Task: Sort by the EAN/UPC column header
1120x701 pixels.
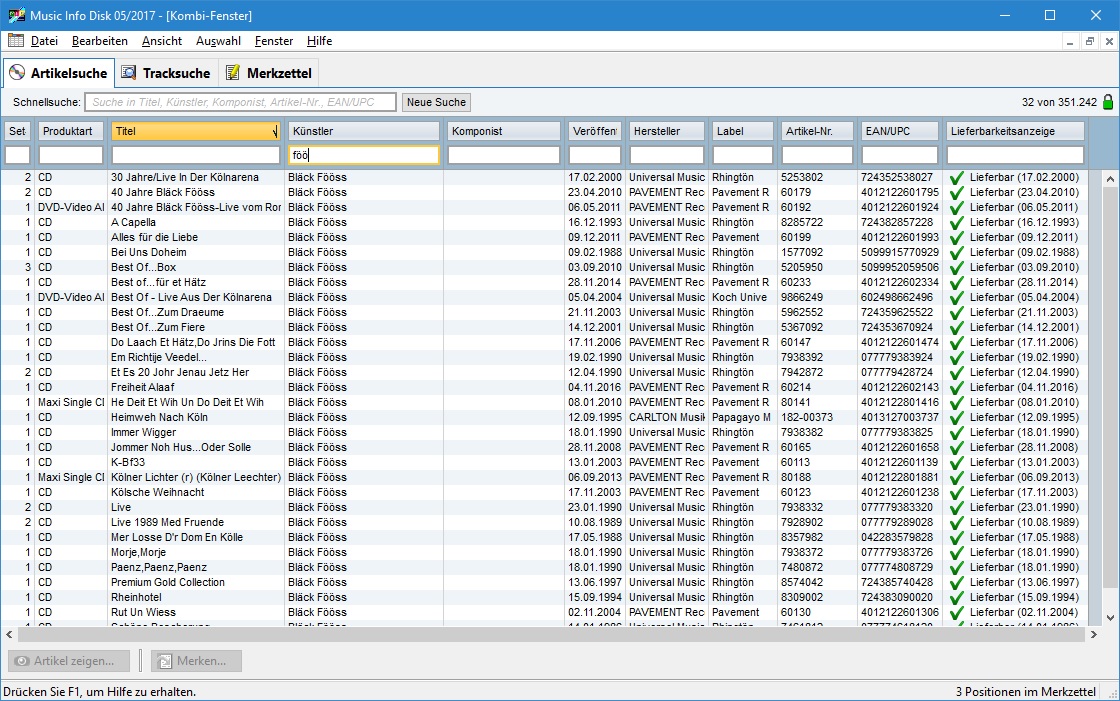Action: pyautogui.click(x=899, y=131)
